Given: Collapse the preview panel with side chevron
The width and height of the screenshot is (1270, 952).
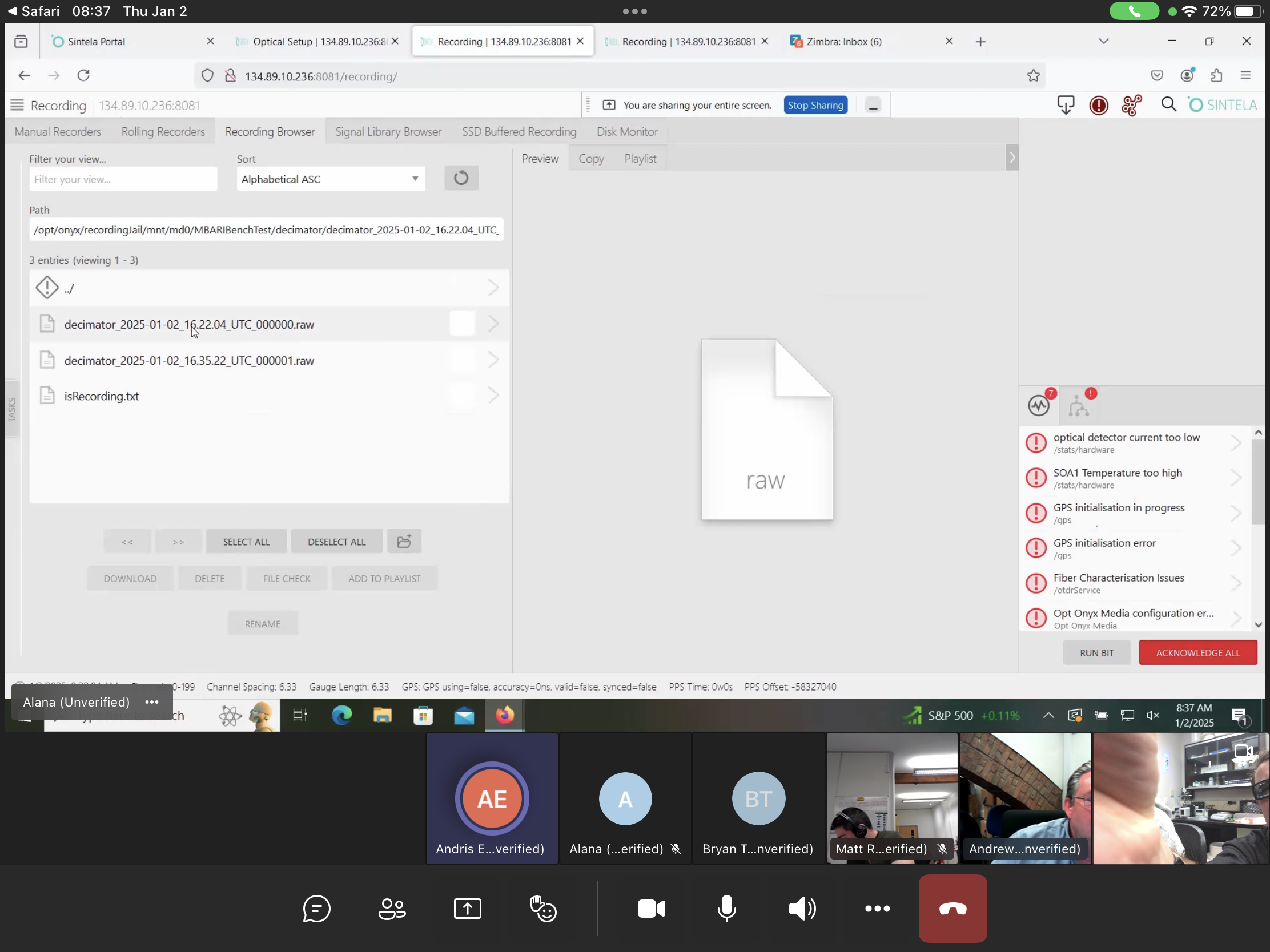Looking at the screenshot, I should [x=1012, y=158].
